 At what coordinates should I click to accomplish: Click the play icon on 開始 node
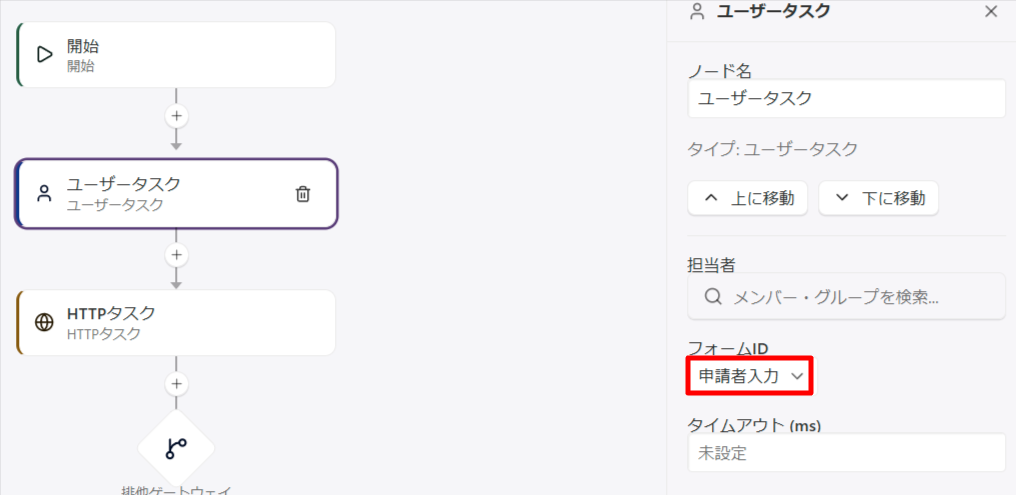click(44, 54)
